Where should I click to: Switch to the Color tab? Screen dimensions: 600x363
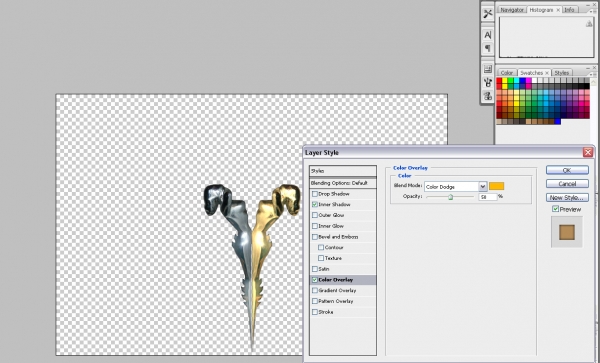coord(507,73)
